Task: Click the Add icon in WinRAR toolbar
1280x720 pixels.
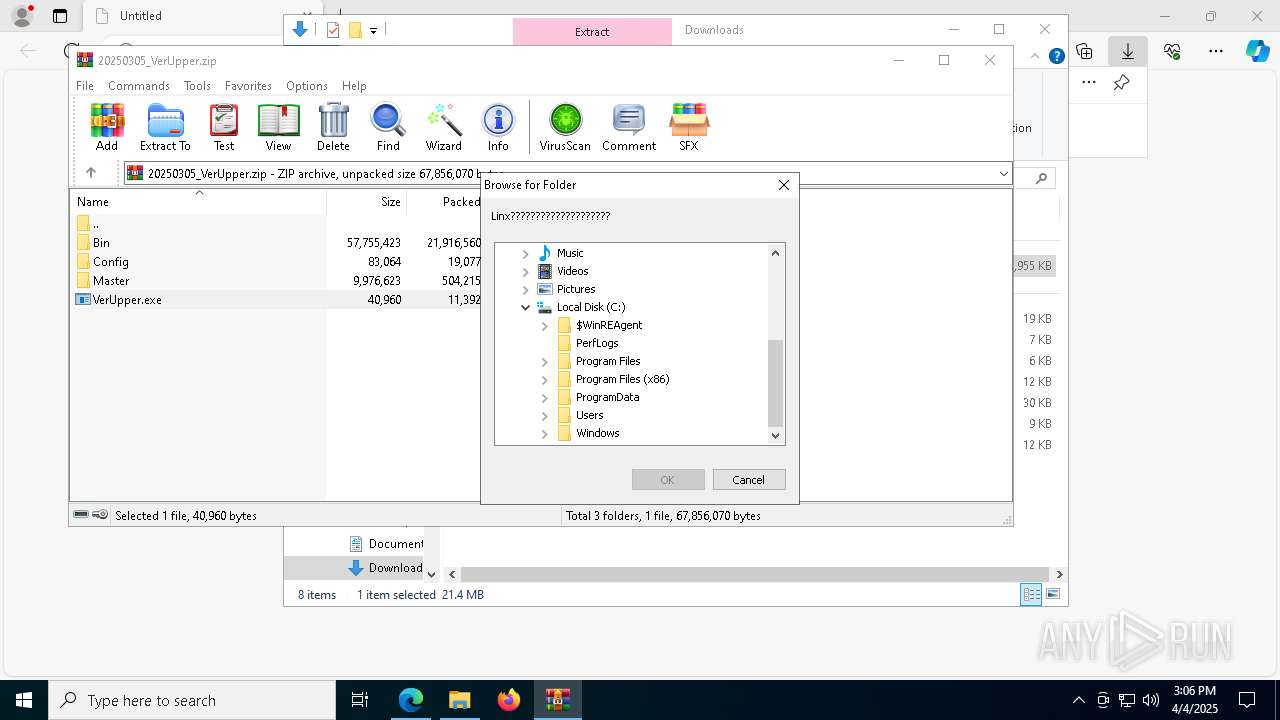Action: point(107,127)
